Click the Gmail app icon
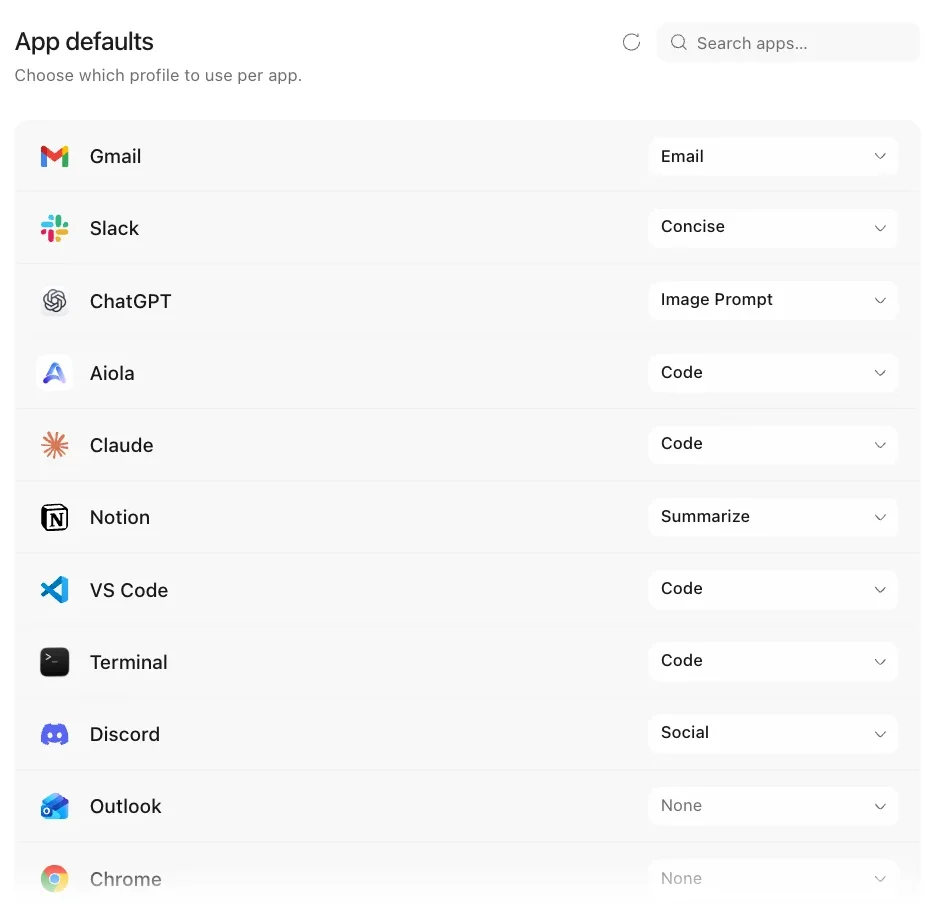952x904 pixels. click(55, 157)
